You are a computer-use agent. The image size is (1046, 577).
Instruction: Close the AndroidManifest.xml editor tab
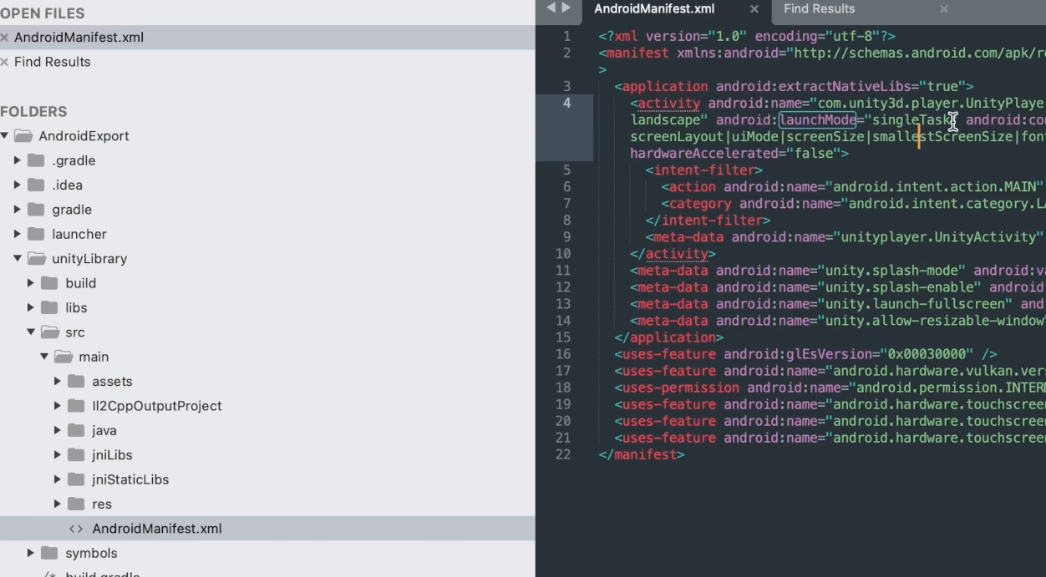[754, 9]
